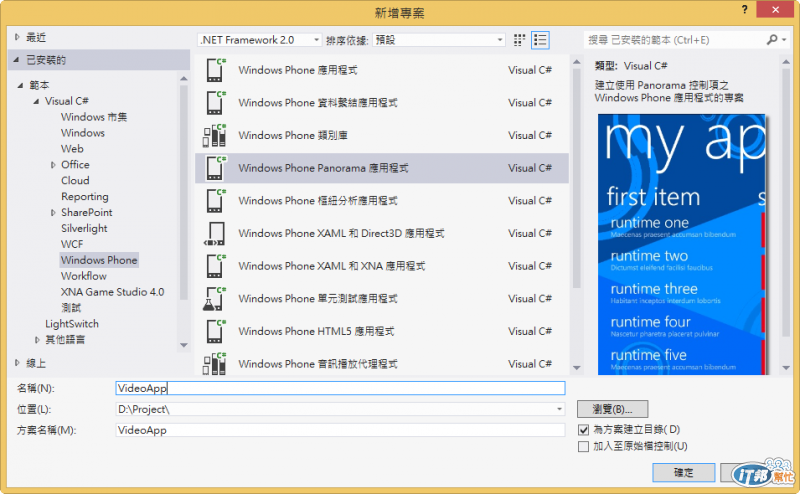Expand the 最近 section

coord(17,37)
